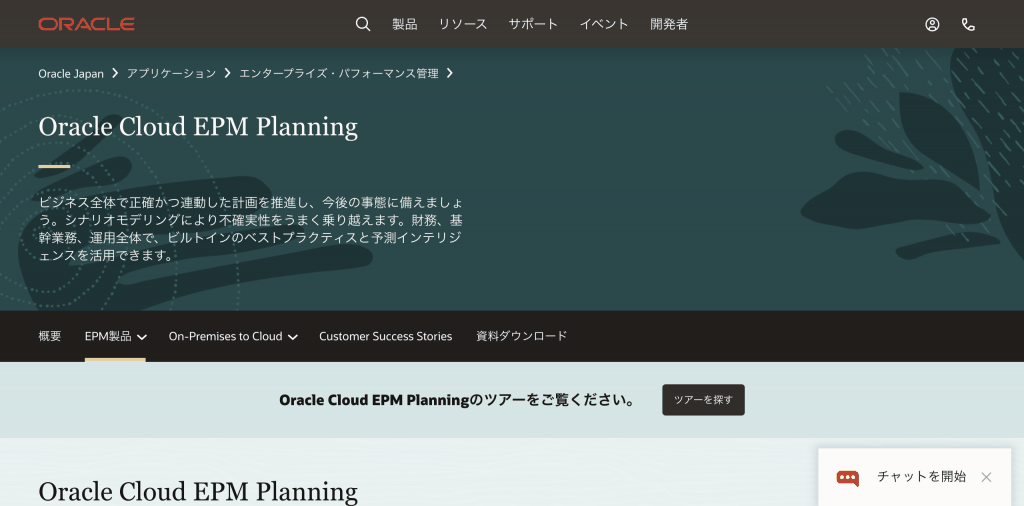This screenshot has width=1024, height=506.
Task: Click the Oracle Cloud EPM Planning banner heading
Action: tap(198, 127)
